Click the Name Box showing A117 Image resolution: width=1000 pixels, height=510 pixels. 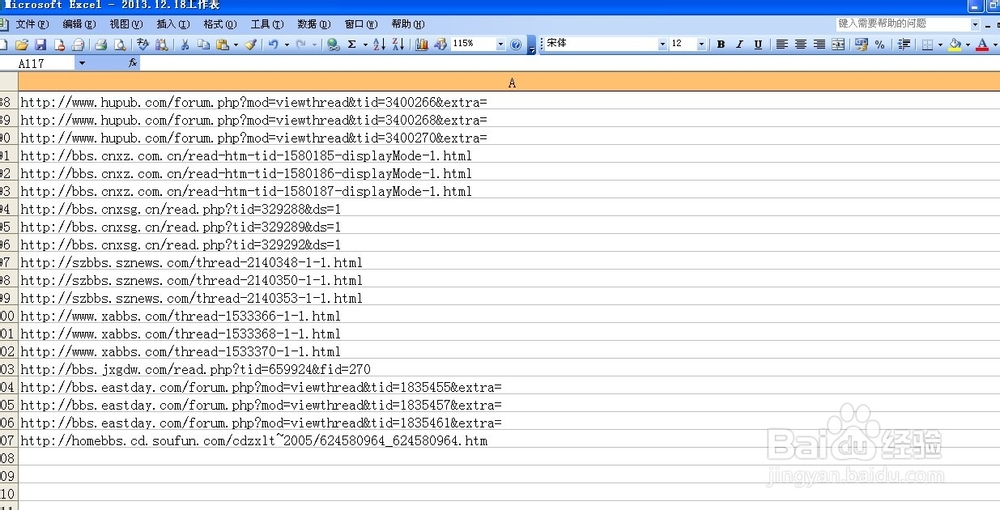(38, 63)
